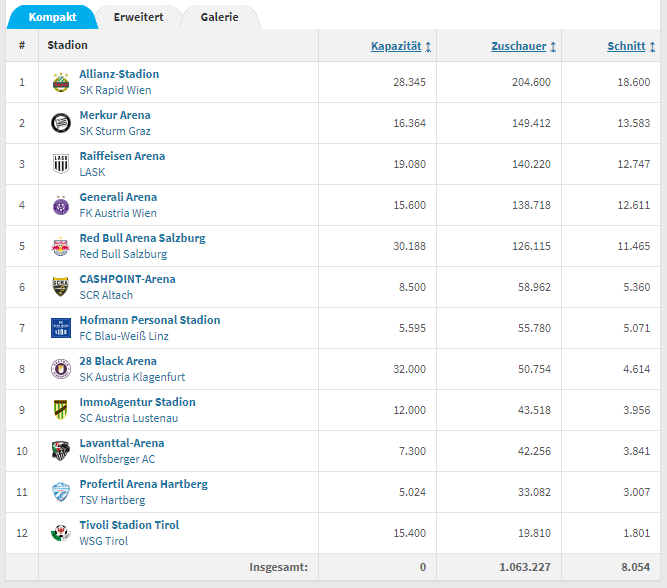The image size is (667, 588).
Task: Select the Red Bull Salzburg logo
Action: click(61, 246)
